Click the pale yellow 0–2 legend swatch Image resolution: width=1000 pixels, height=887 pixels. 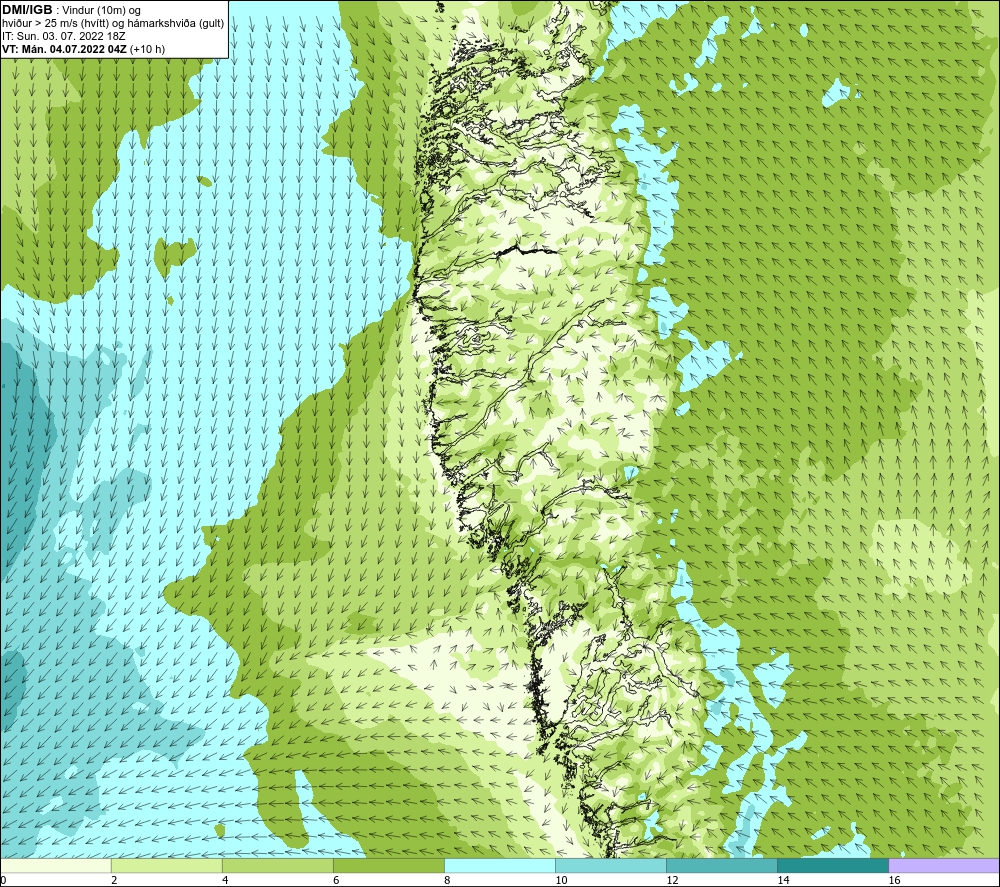[56, 865]
